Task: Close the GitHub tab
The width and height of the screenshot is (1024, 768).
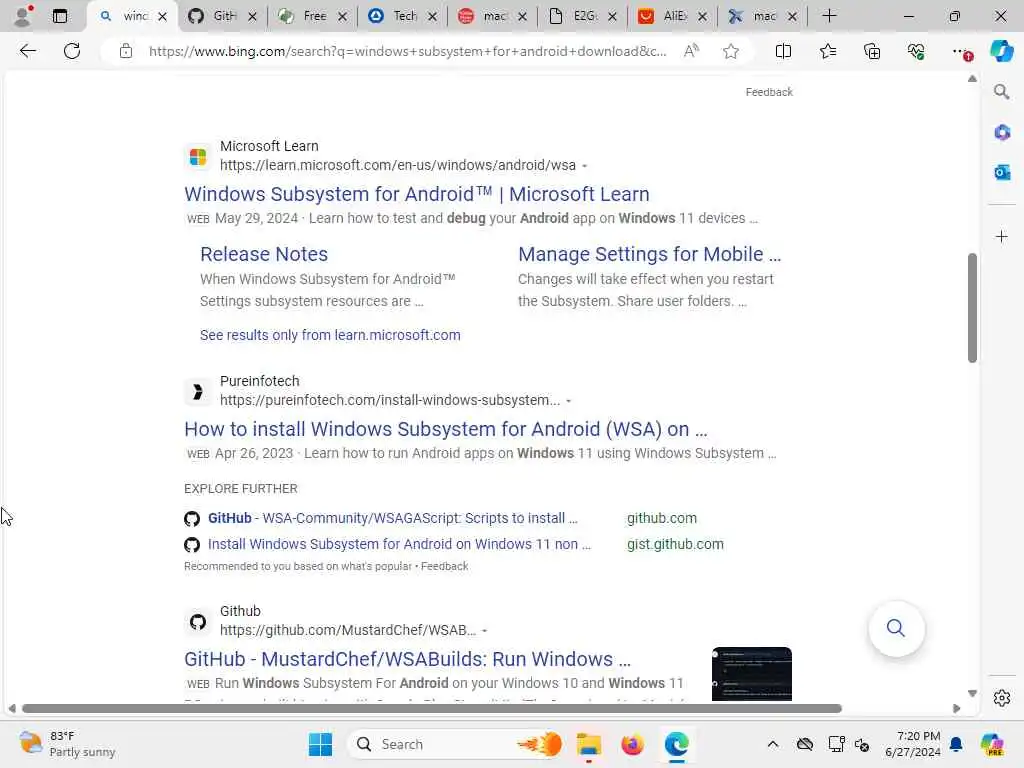Action: tap(252, 16)
